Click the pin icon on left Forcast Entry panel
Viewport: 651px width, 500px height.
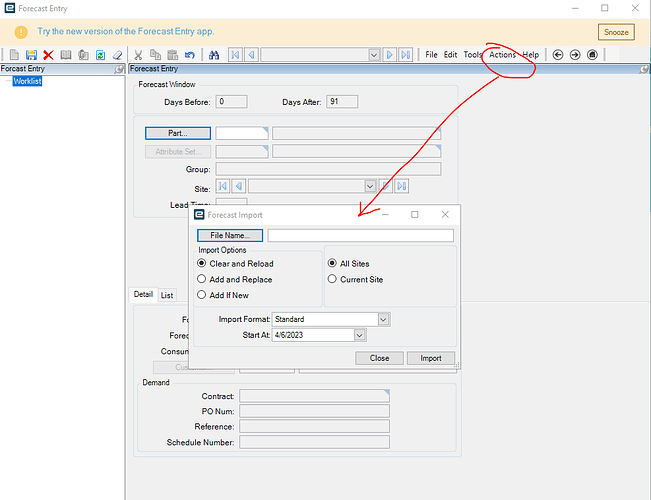tap(119, 69)
